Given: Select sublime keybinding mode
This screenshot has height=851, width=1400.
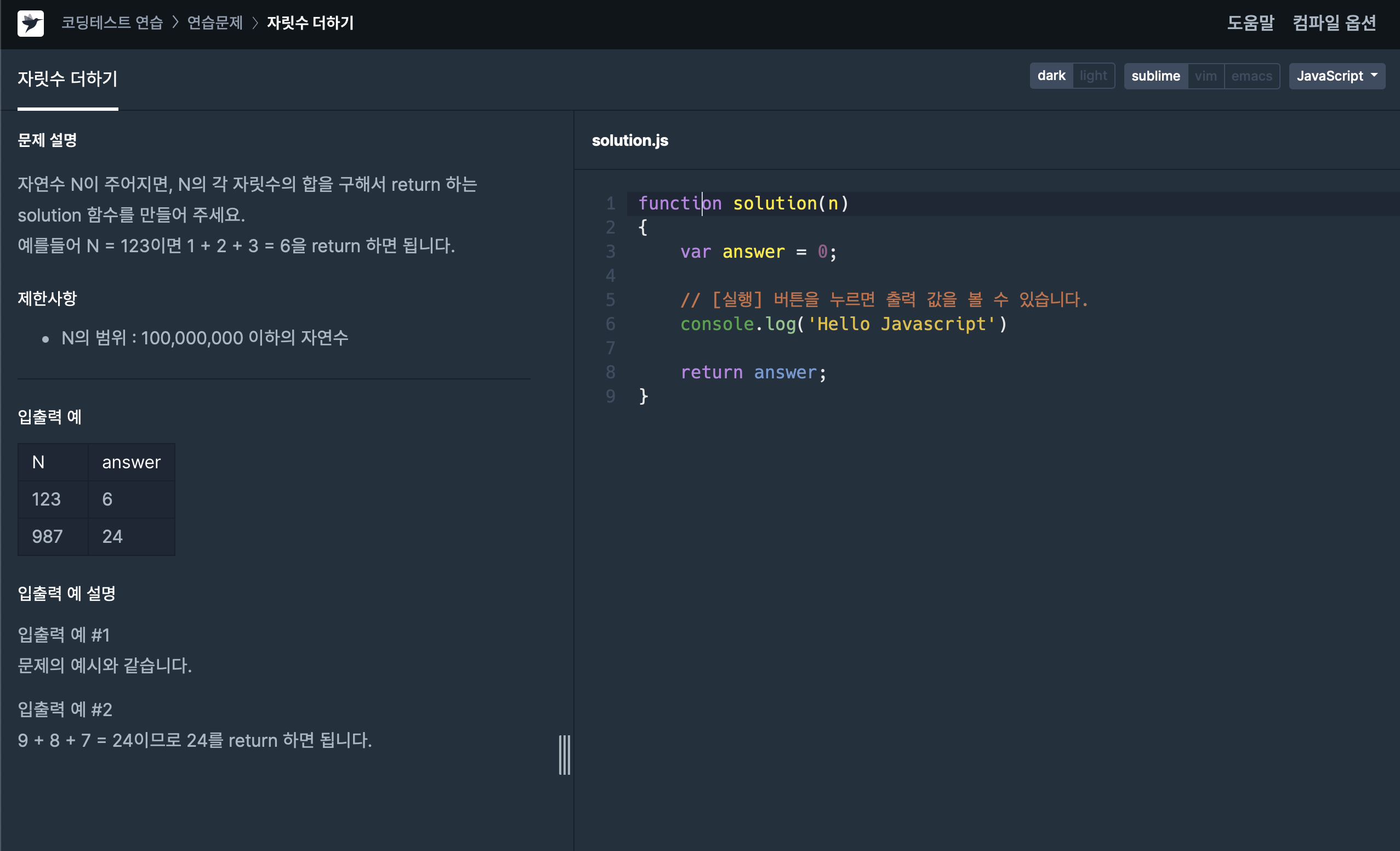Looking at the screenshot, I should click(1155, 76).
